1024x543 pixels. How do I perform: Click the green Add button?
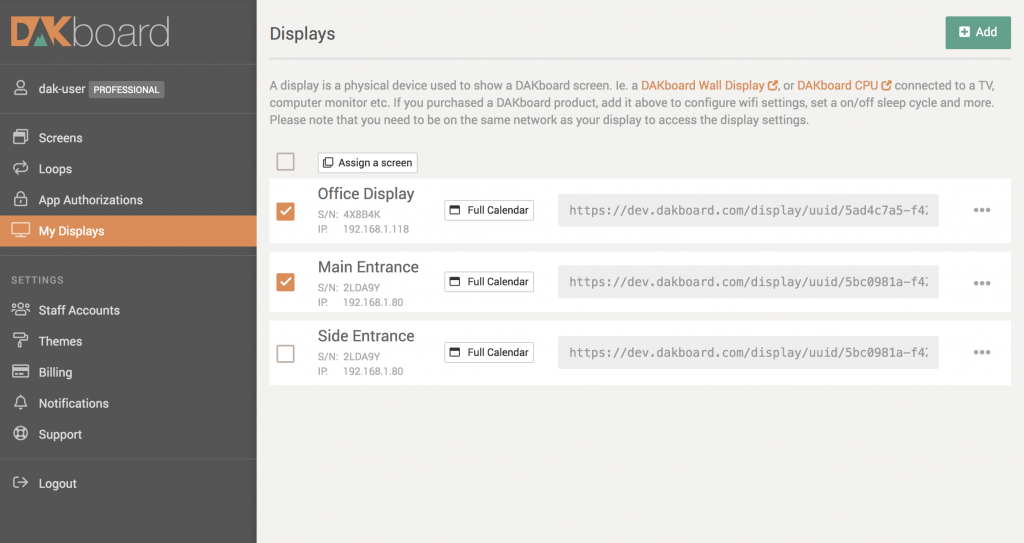click(x=978, y=32)
